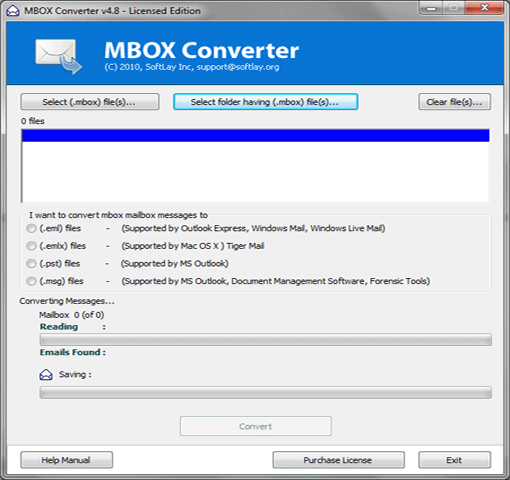The image size is (510, 480).
Task: Click the Clear file(s)... button
Action: click(x=454, y=102)
